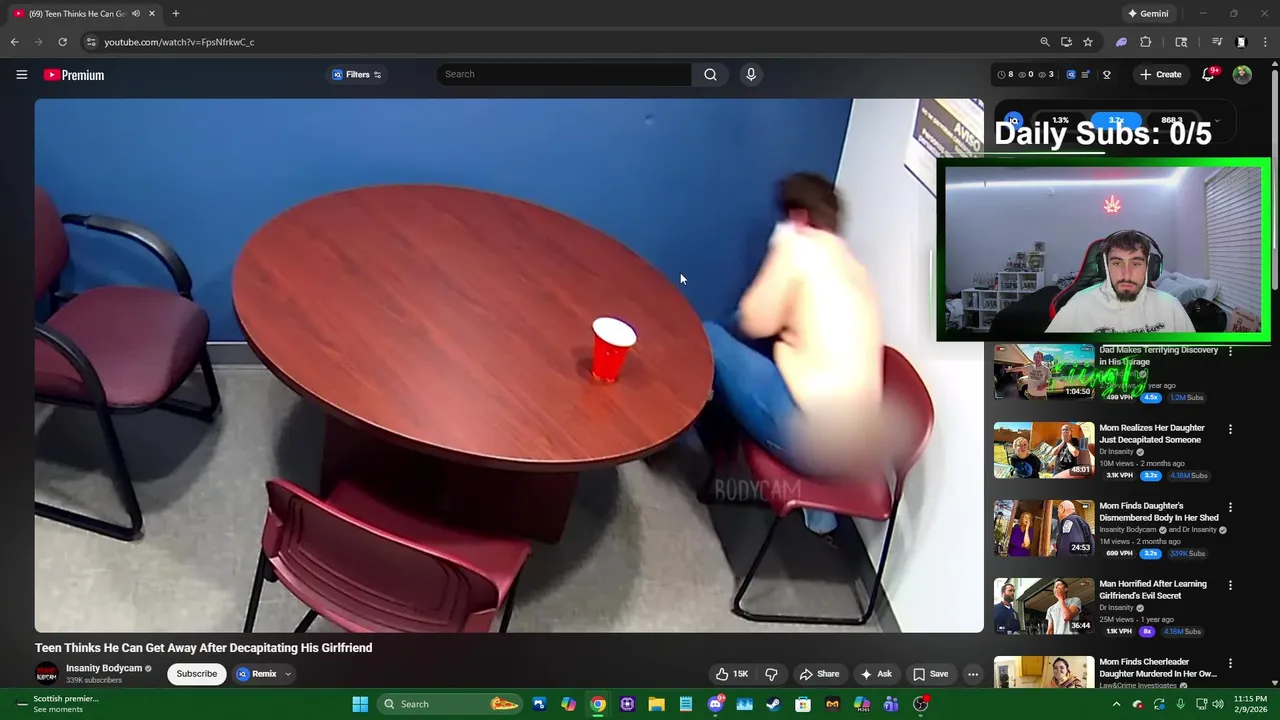Click the video player to pause
1280x720 pixels.
click(509, 365)
